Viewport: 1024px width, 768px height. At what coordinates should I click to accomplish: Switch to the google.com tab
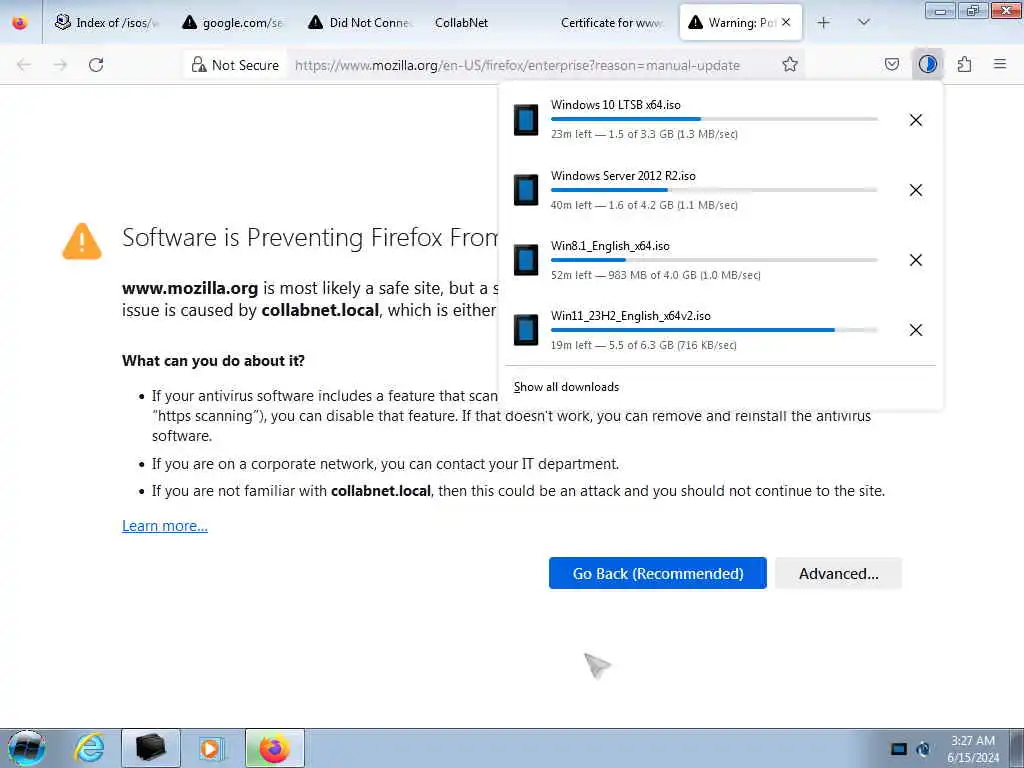pyautogui.click(x=233, y=22)
